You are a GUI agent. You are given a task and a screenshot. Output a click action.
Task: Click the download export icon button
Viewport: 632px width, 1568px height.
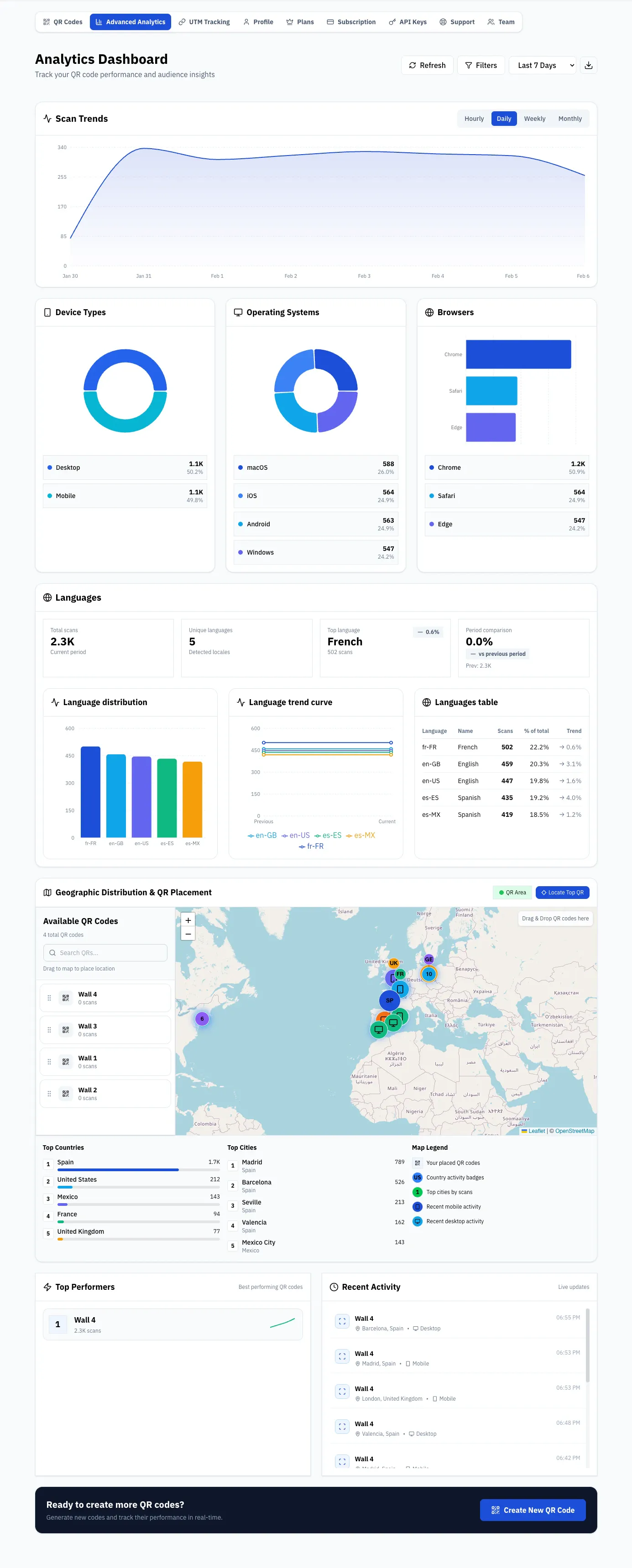tap(588, 65)
